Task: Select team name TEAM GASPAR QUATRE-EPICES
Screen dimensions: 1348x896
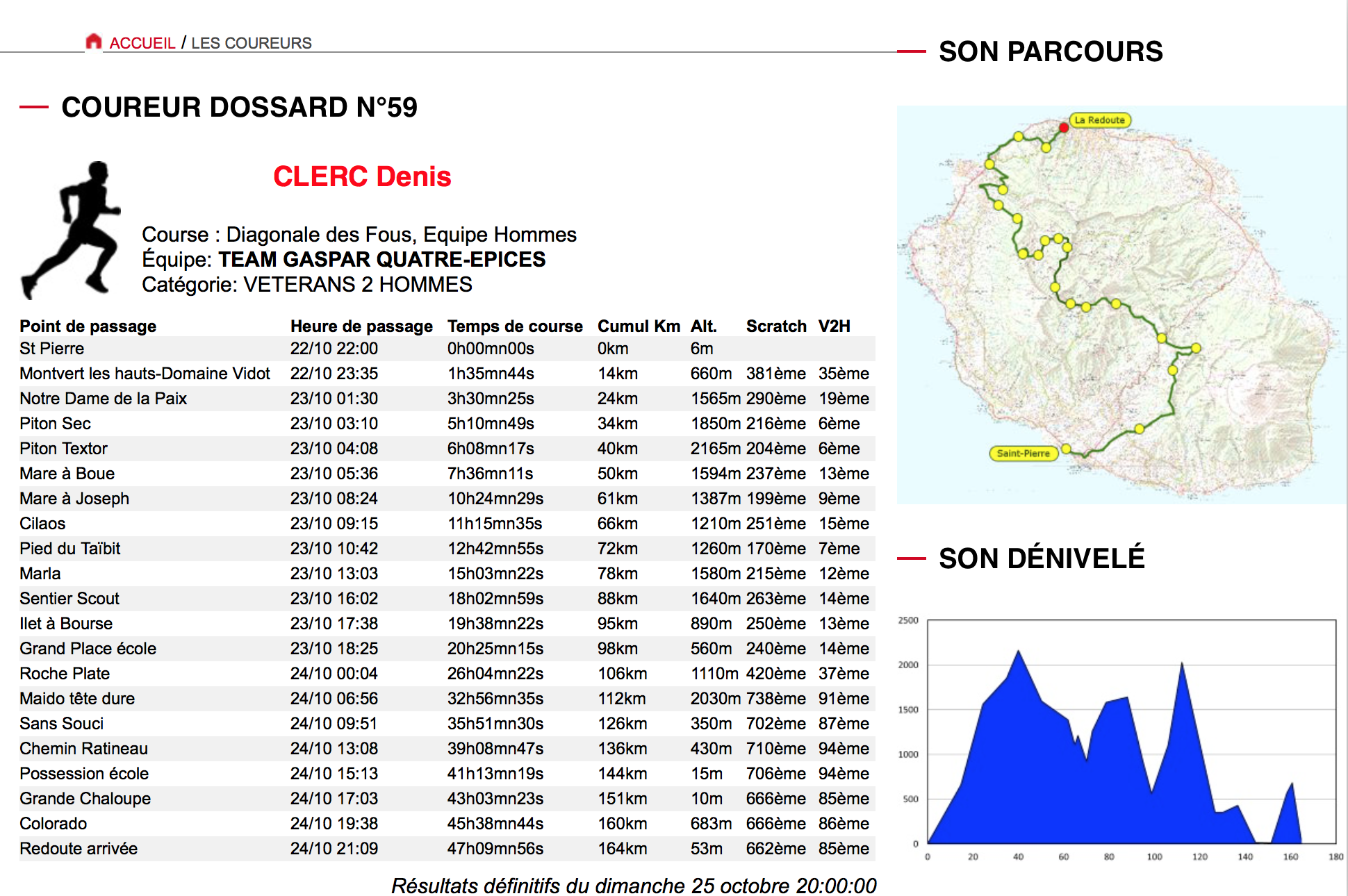Action: (382, 259)
